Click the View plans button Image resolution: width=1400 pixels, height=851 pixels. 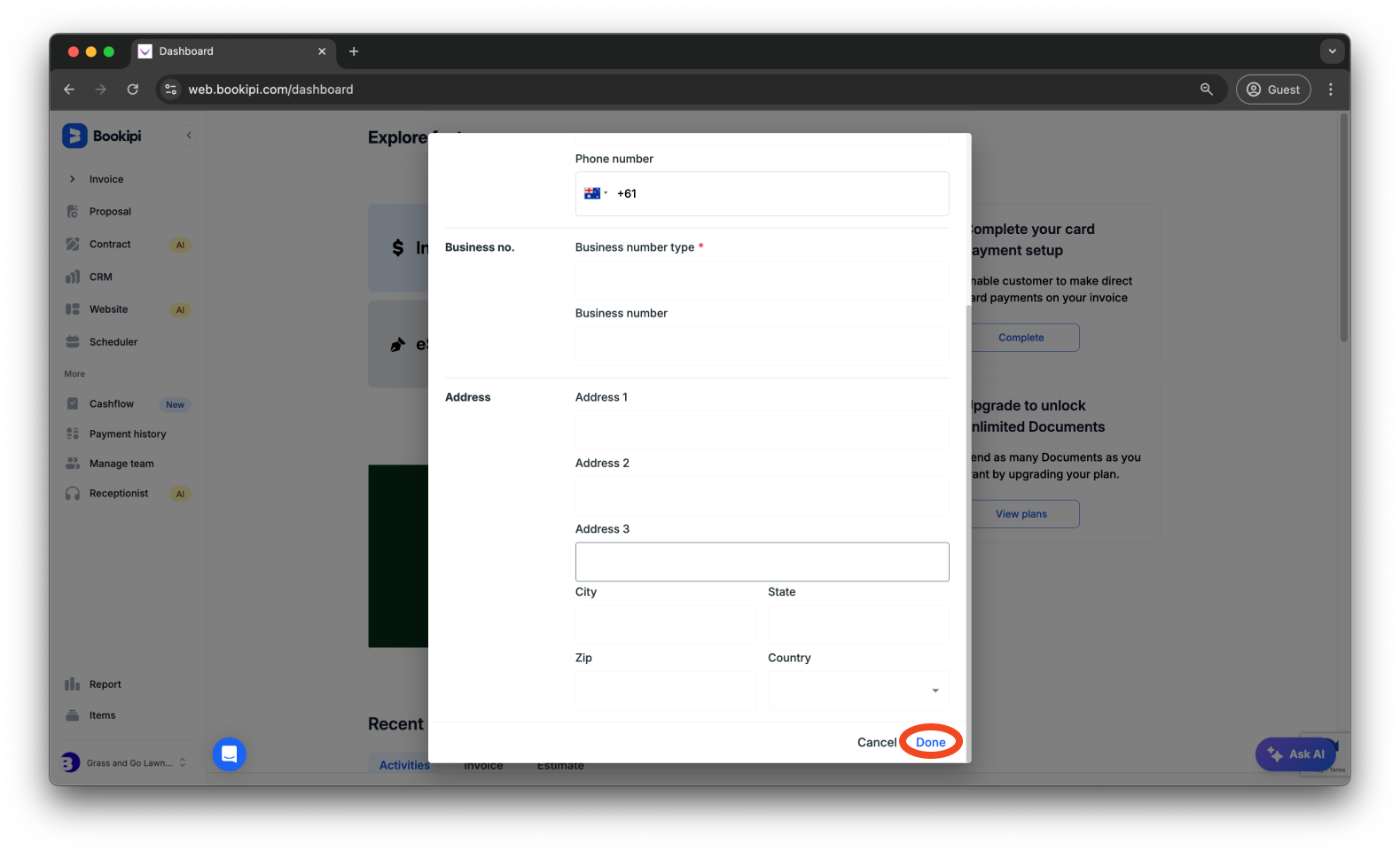click(x=1021, y=514)
